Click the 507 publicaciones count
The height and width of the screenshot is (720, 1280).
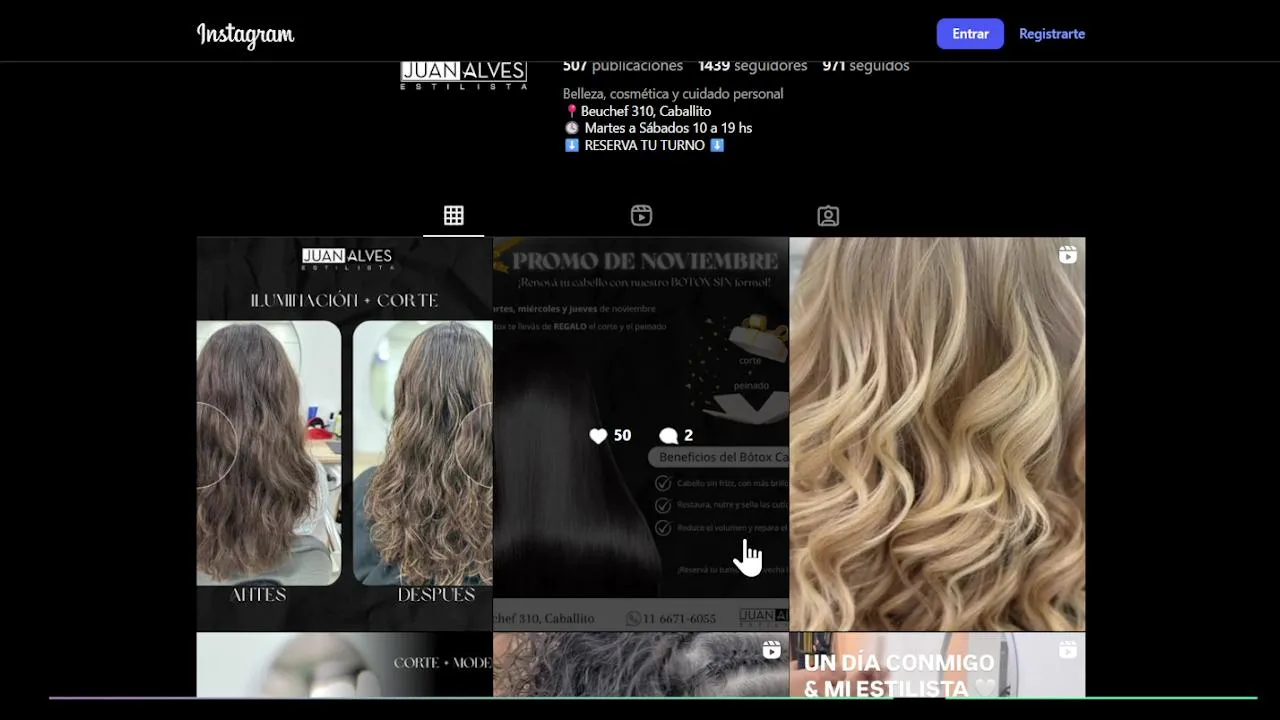[x=623, y=66]
